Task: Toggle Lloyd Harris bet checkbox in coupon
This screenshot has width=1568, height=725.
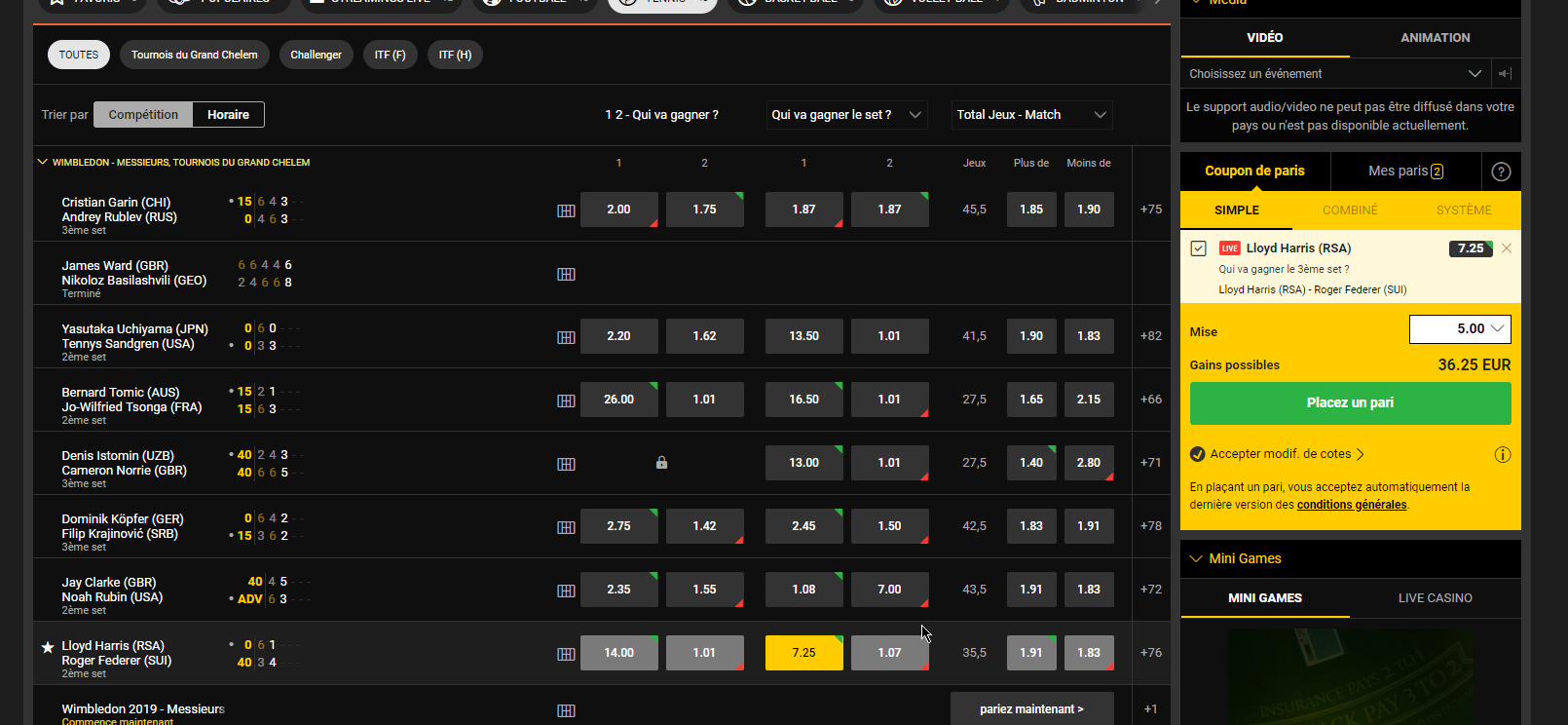Action: (1198, 248)
